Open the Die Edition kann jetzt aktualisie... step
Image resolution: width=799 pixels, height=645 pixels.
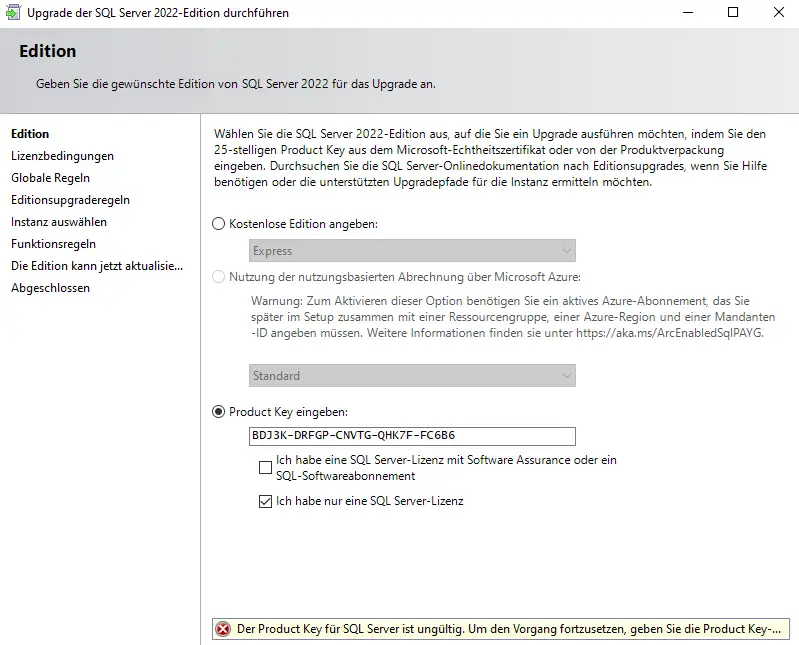pos(97,266)
